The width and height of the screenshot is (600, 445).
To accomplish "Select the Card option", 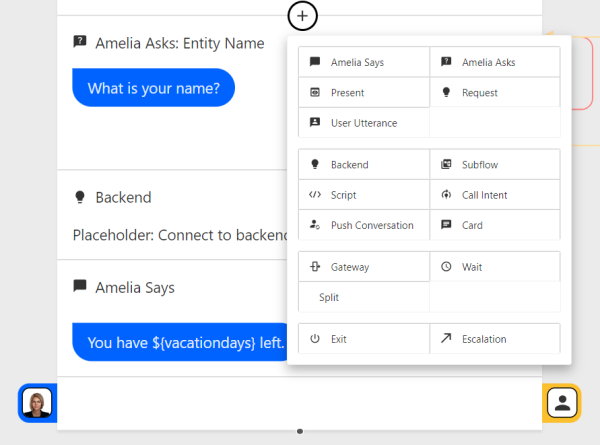I will [495, 225].
